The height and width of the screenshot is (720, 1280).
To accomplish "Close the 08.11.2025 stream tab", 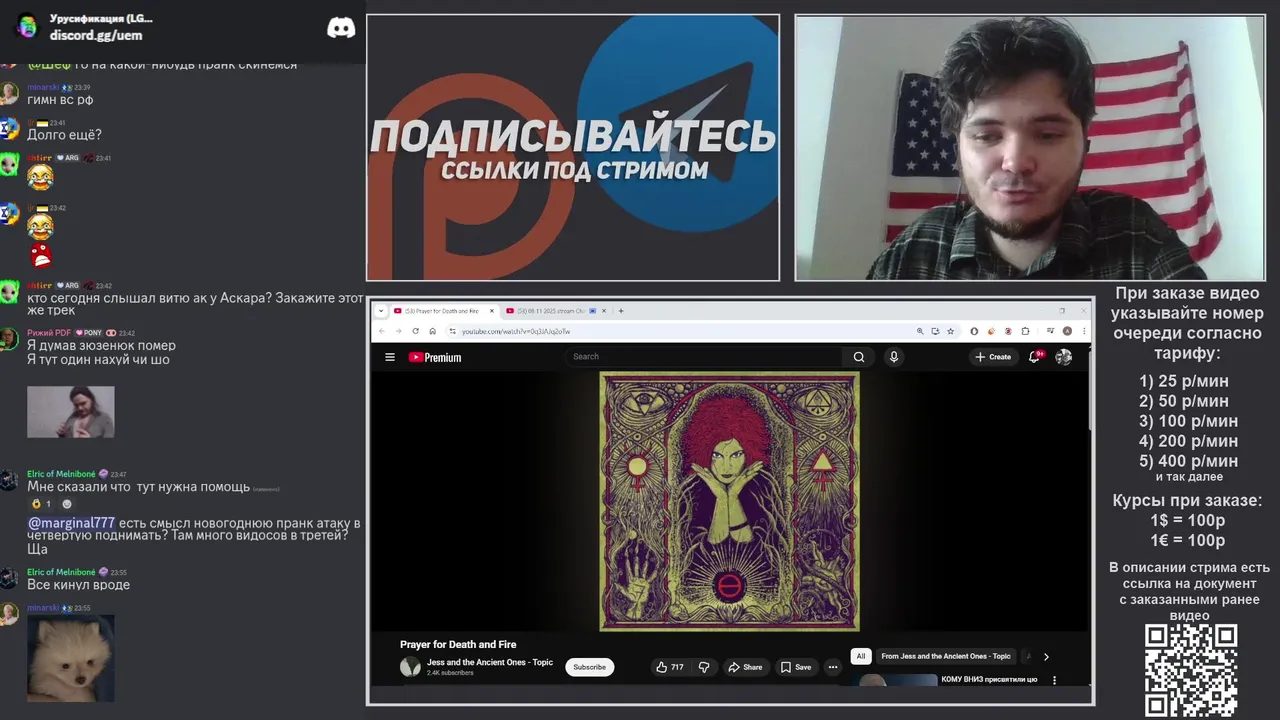I will point(605,311).
